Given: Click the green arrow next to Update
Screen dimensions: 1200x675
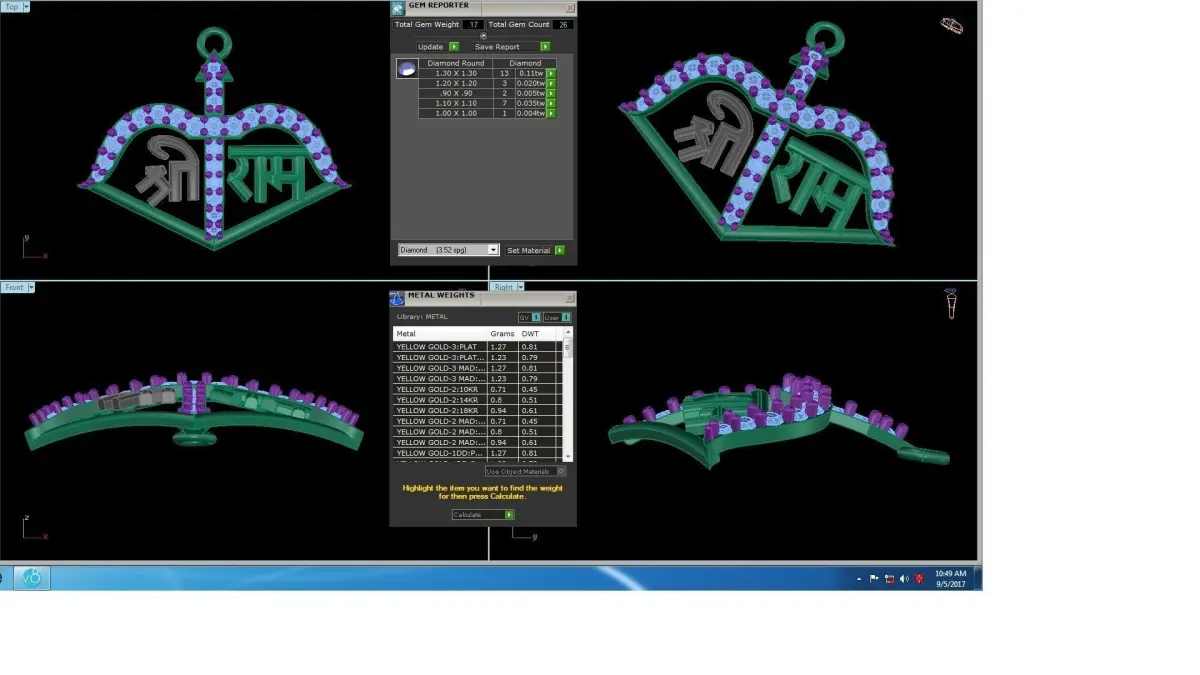Looking at the screenshot, I should point(454,46).
